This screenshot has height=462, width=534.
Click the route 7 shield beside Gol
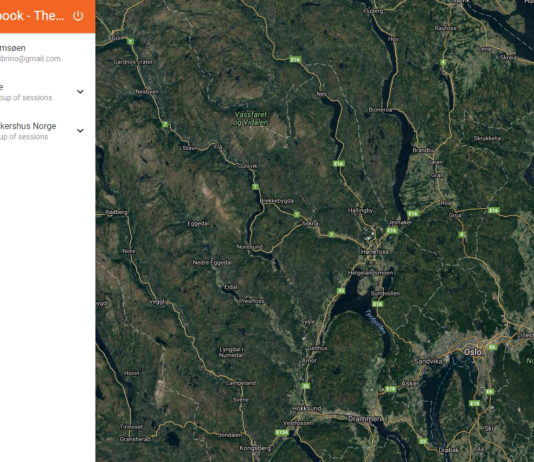(130, 42)
